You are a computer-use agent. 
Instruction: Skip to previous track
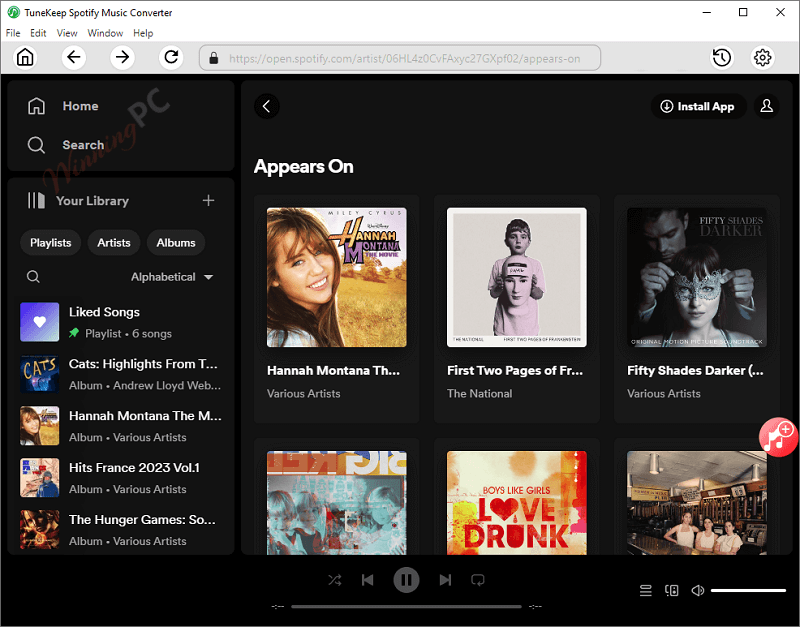tap(367, 580)
